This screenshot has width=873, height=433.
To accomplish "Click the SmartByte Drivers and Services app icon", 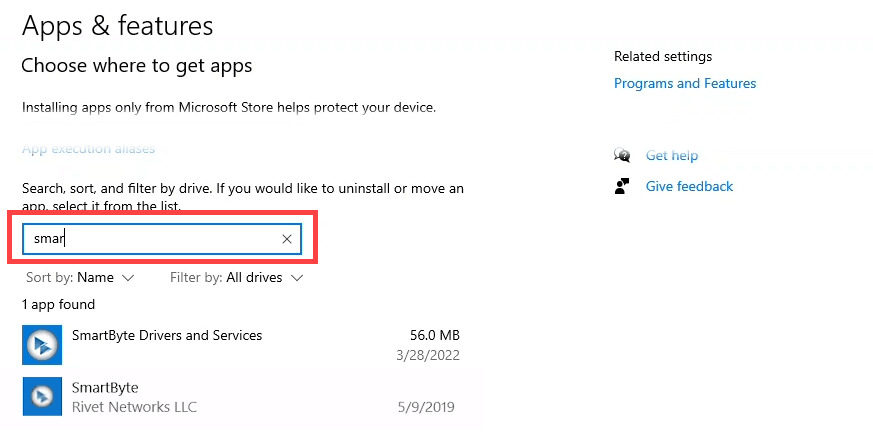I will 42,346.
